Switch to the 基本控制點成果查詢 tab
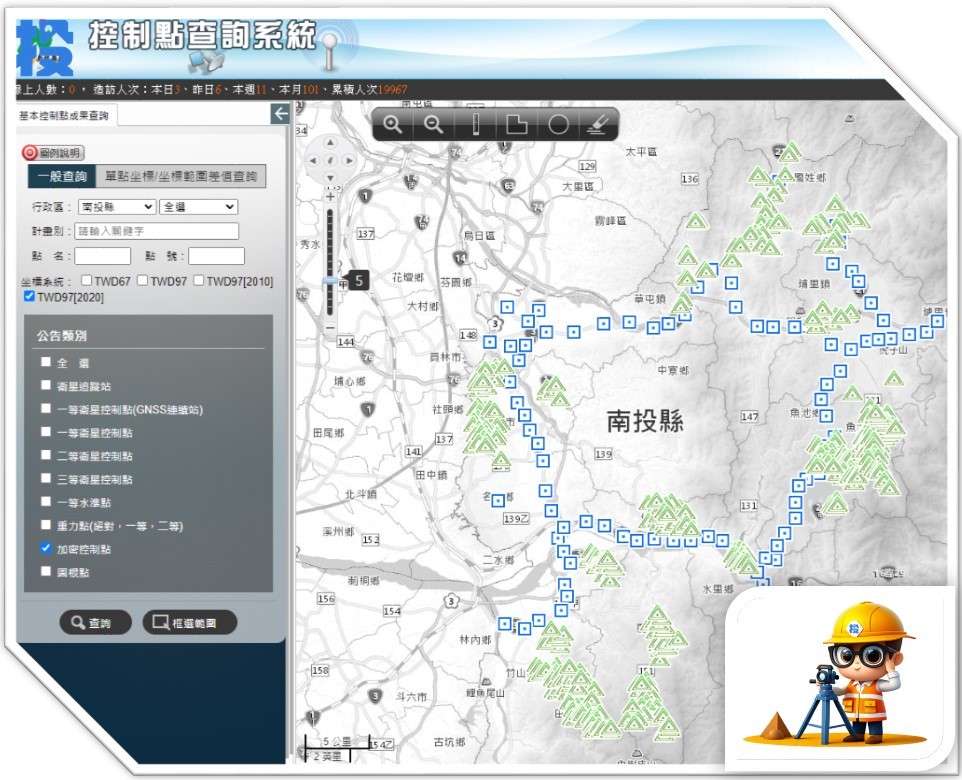 click(x=64, y=115)
